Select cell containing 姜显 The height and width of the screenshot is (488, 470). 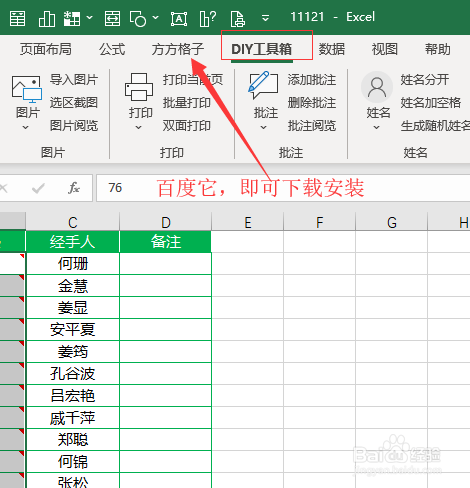73,308
